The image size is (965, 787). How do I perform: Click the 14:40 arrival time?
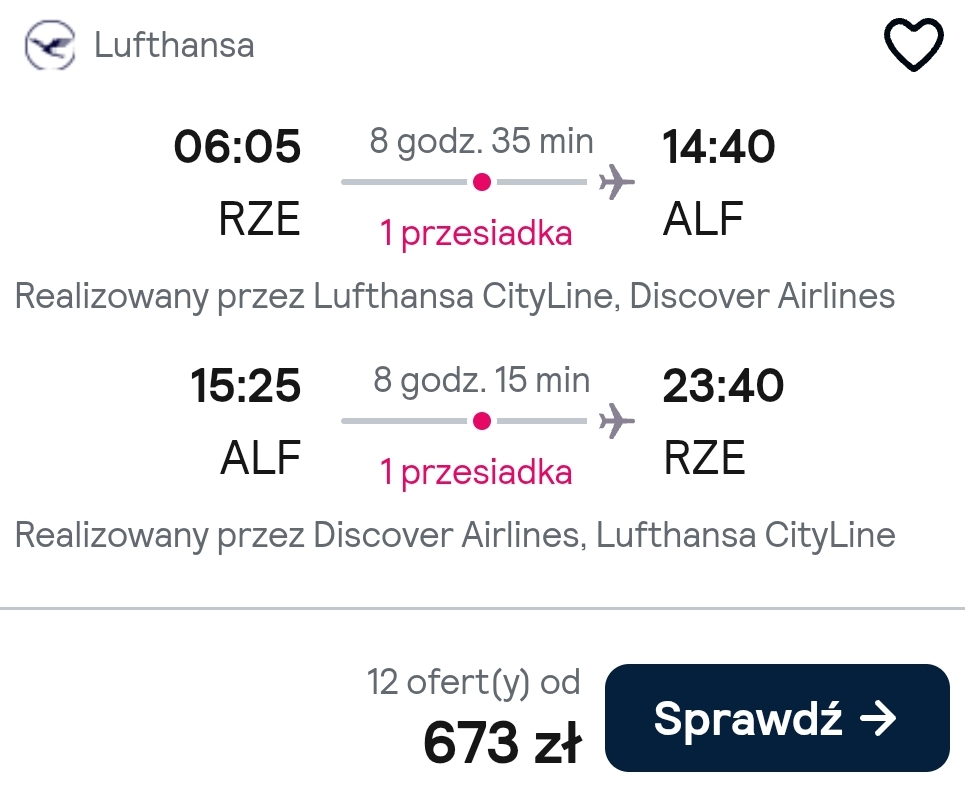point(718,146)
